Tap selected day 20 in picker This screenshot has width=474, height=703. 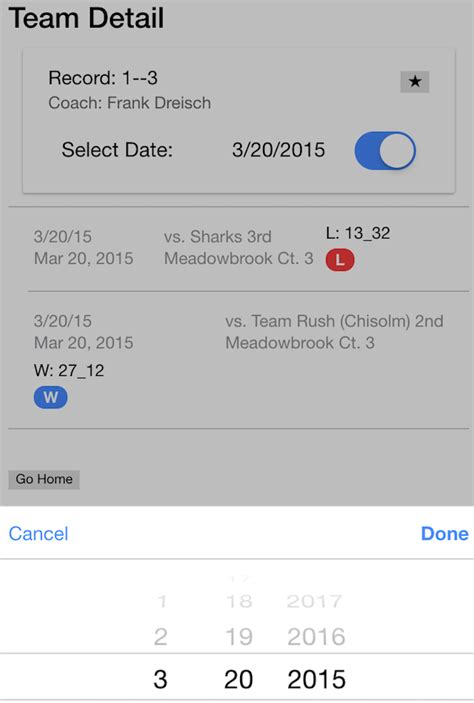point(239,679)
